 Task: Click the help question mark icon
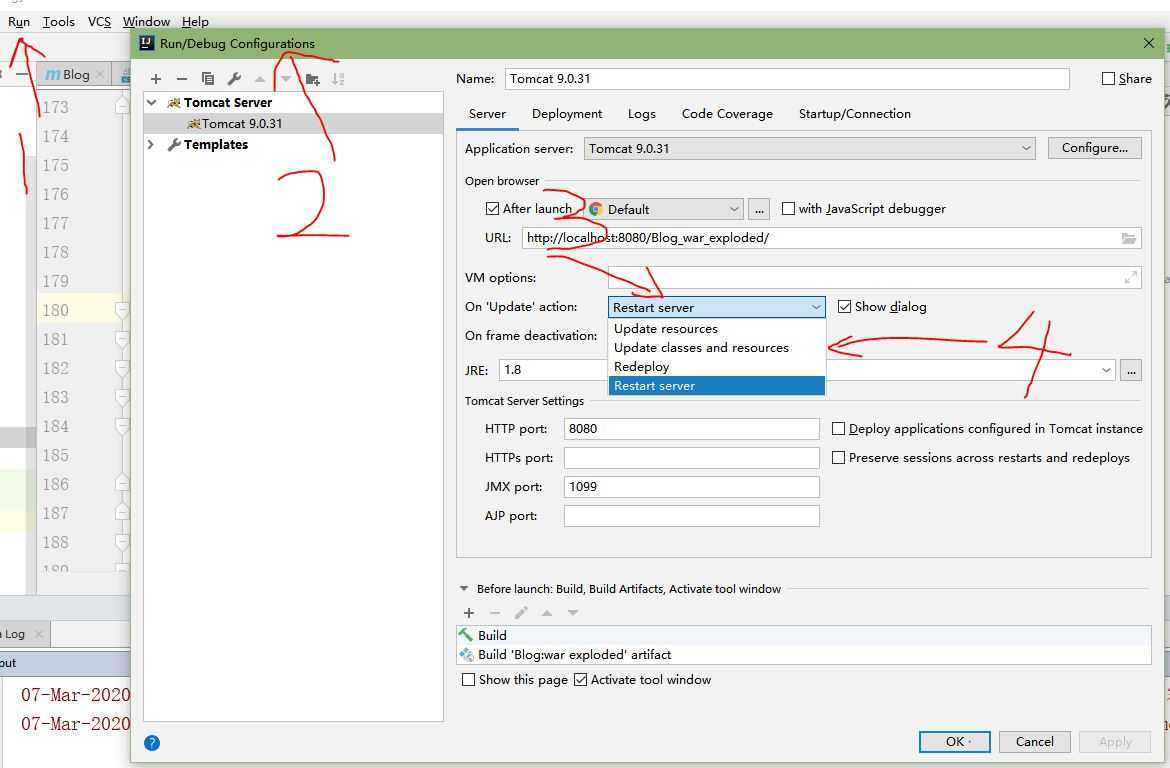(152, 742)
